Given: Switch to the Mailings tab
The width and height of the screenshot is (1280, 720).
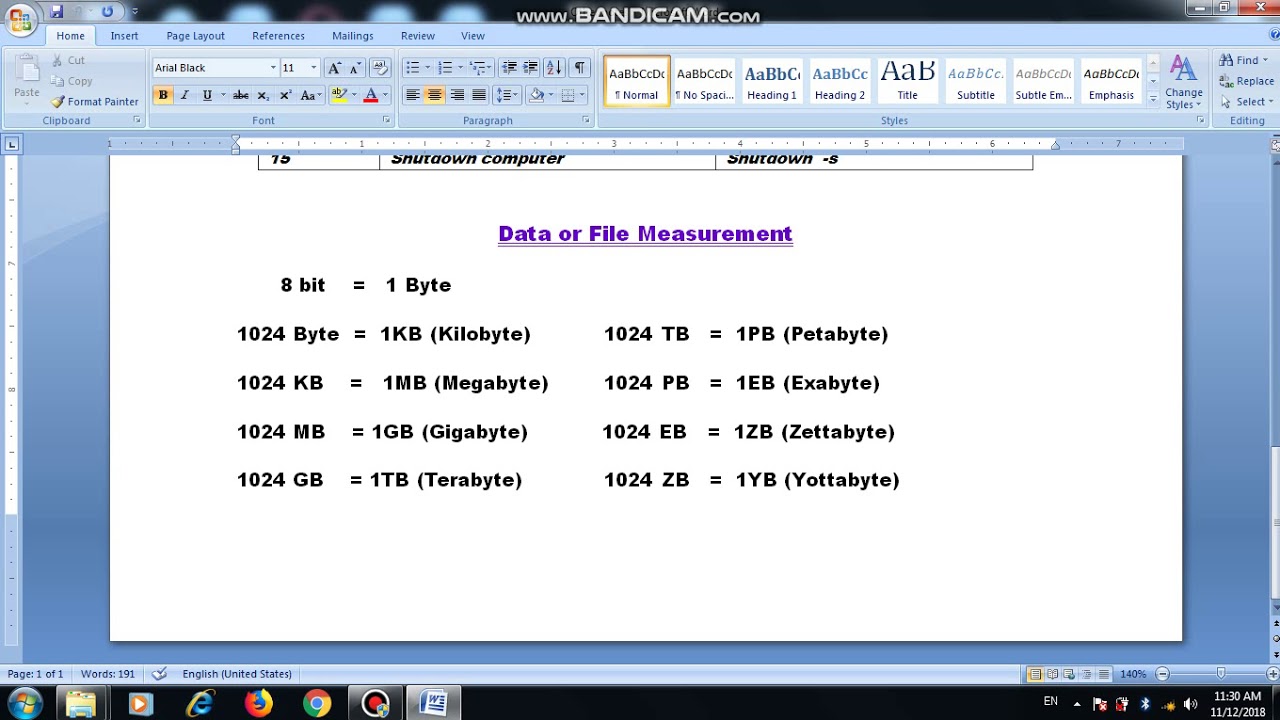Looking at the screenshot, I should (x=352, y=36).
